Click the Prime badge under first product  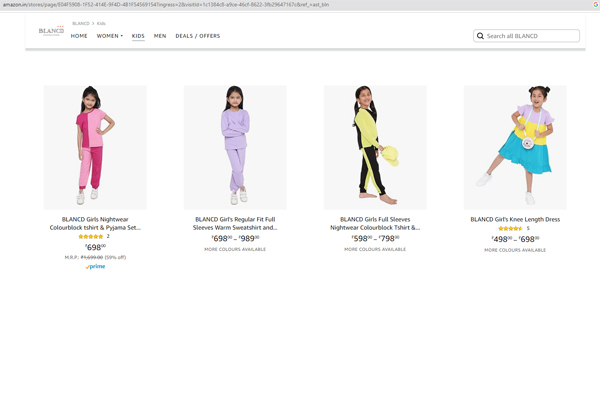click(95, 267)
